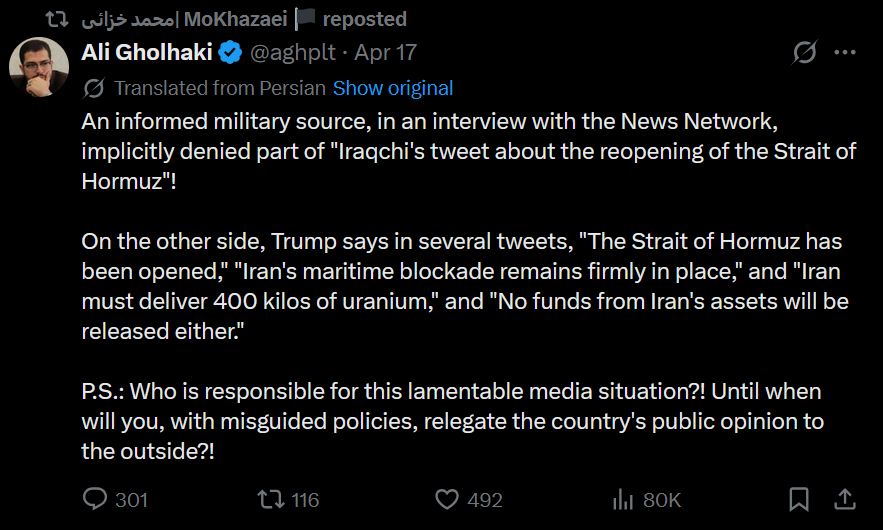883x530 pixels.
Task: Click the 301 replies count
Action: coord(132,500)
